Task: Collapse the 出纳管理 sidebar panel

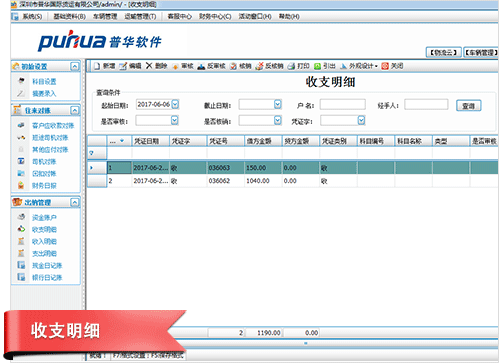Action: pos(75,202)
